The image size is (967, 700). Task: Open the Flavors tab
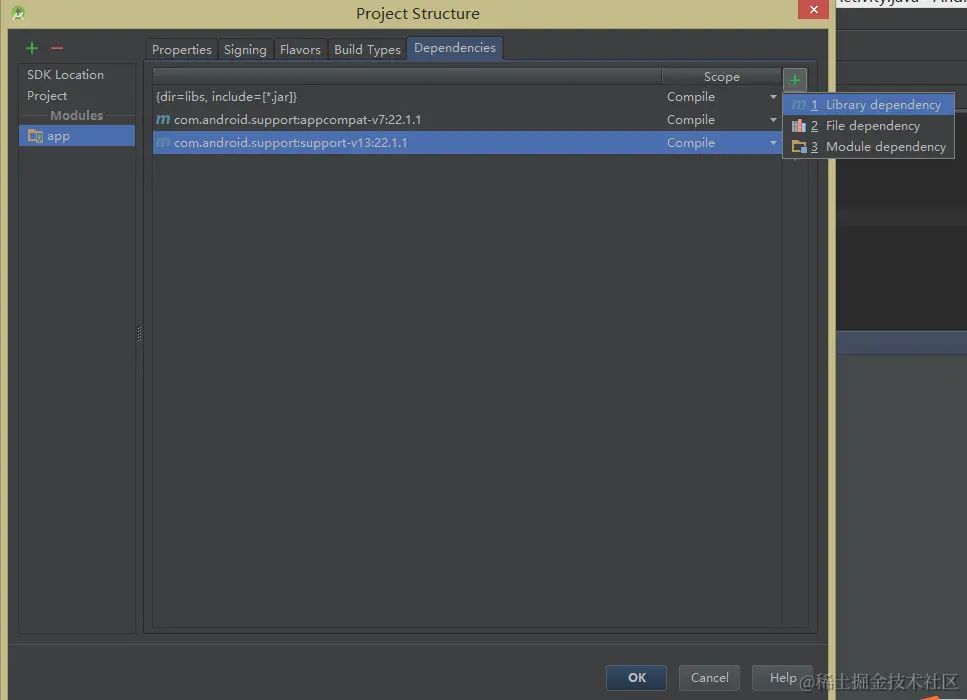300,49
